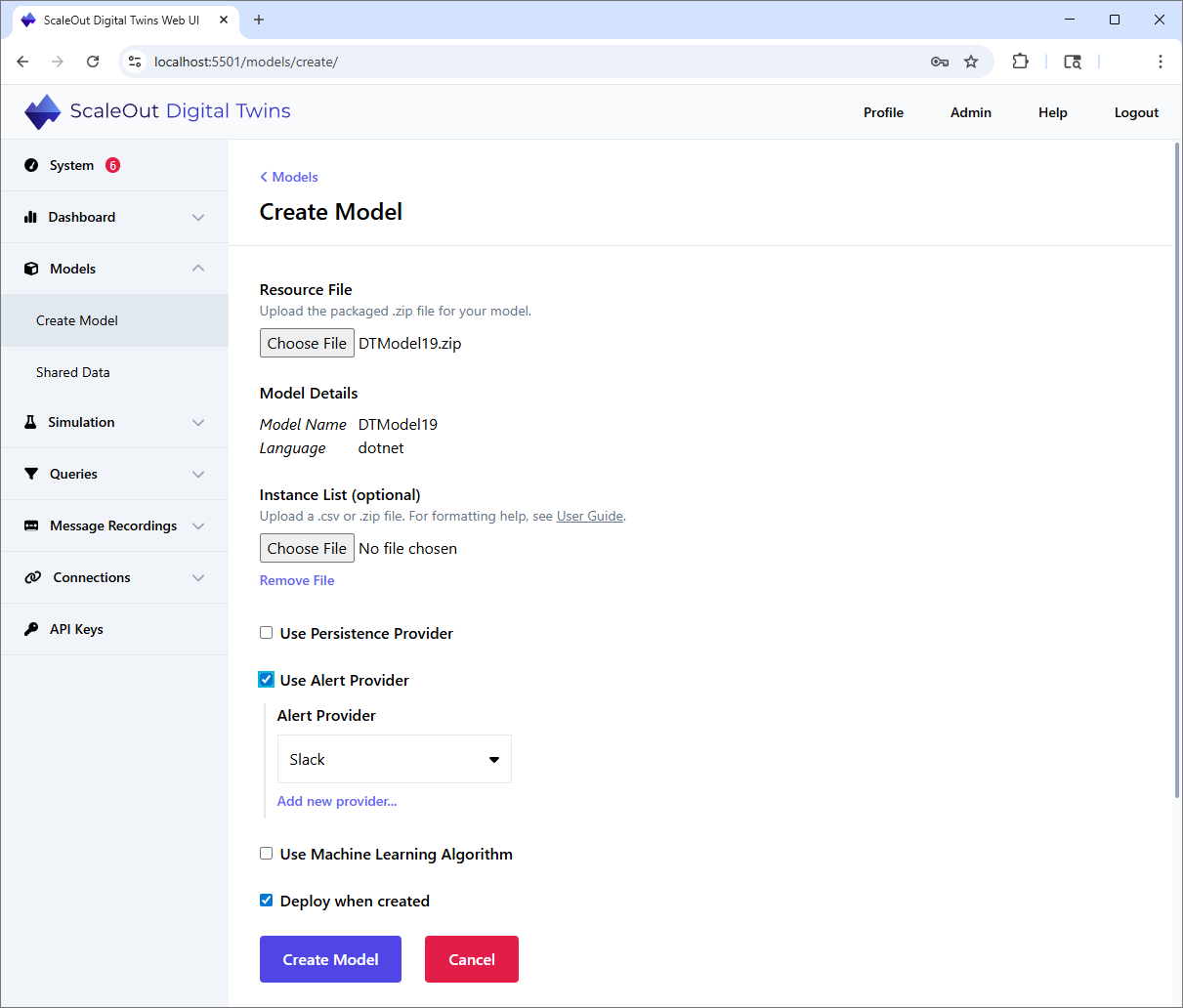Screen dimensions: 1183x1008
Task: Expand the Message Recordings section chevron
Action: tap(198, 525)
